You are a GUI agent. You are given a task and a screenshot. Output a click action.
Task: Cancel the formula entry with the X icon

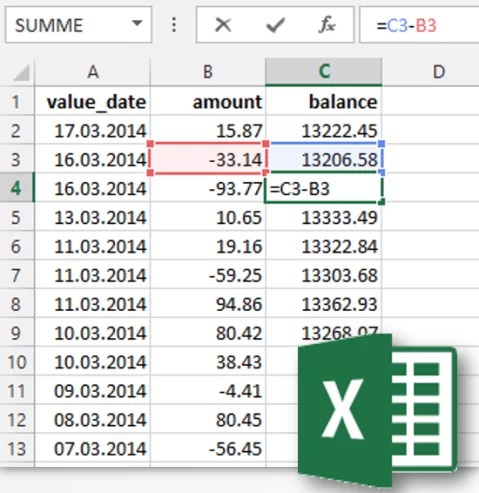(223, 25)
